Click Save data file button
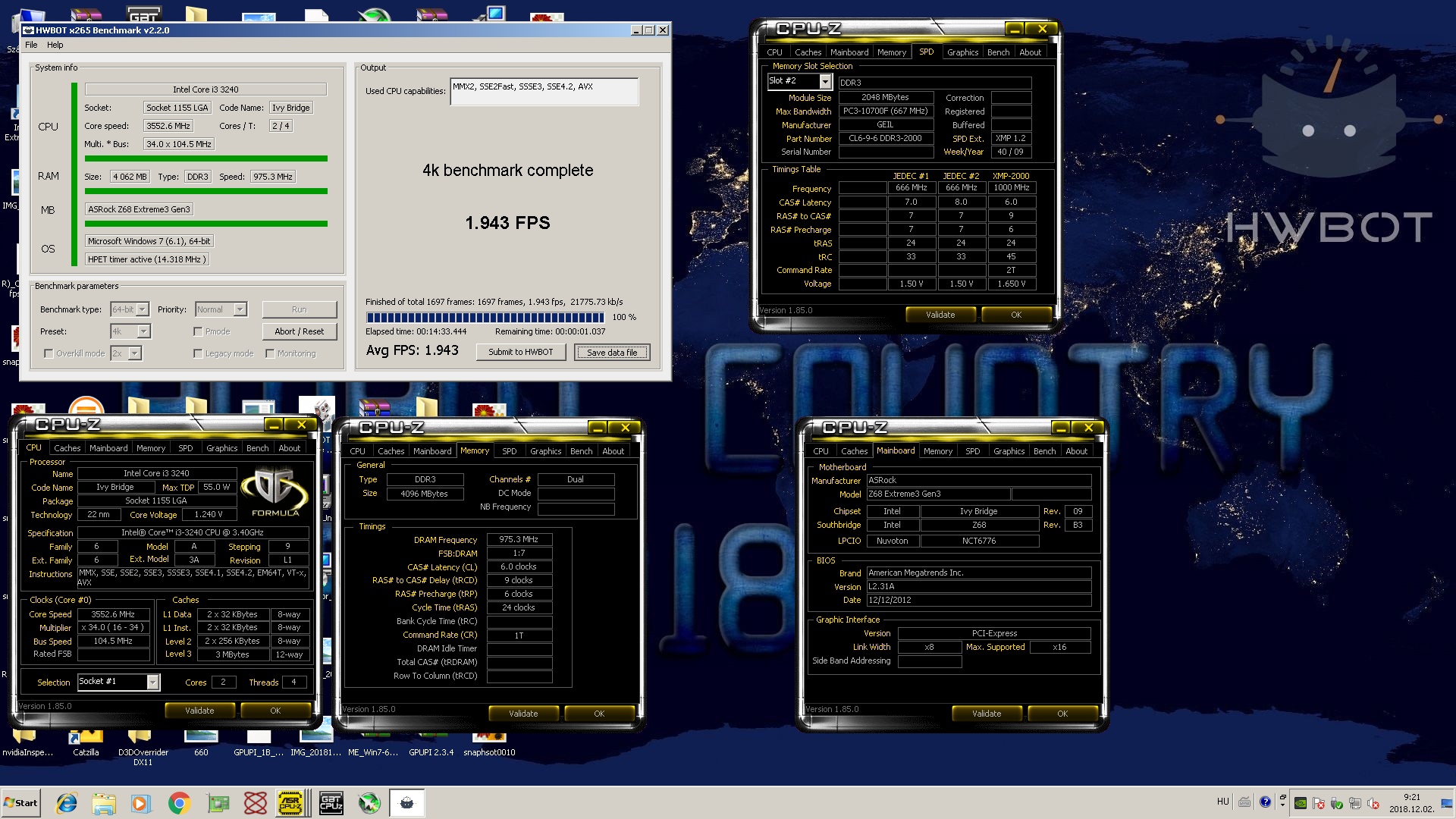 [x=612, y=352]
